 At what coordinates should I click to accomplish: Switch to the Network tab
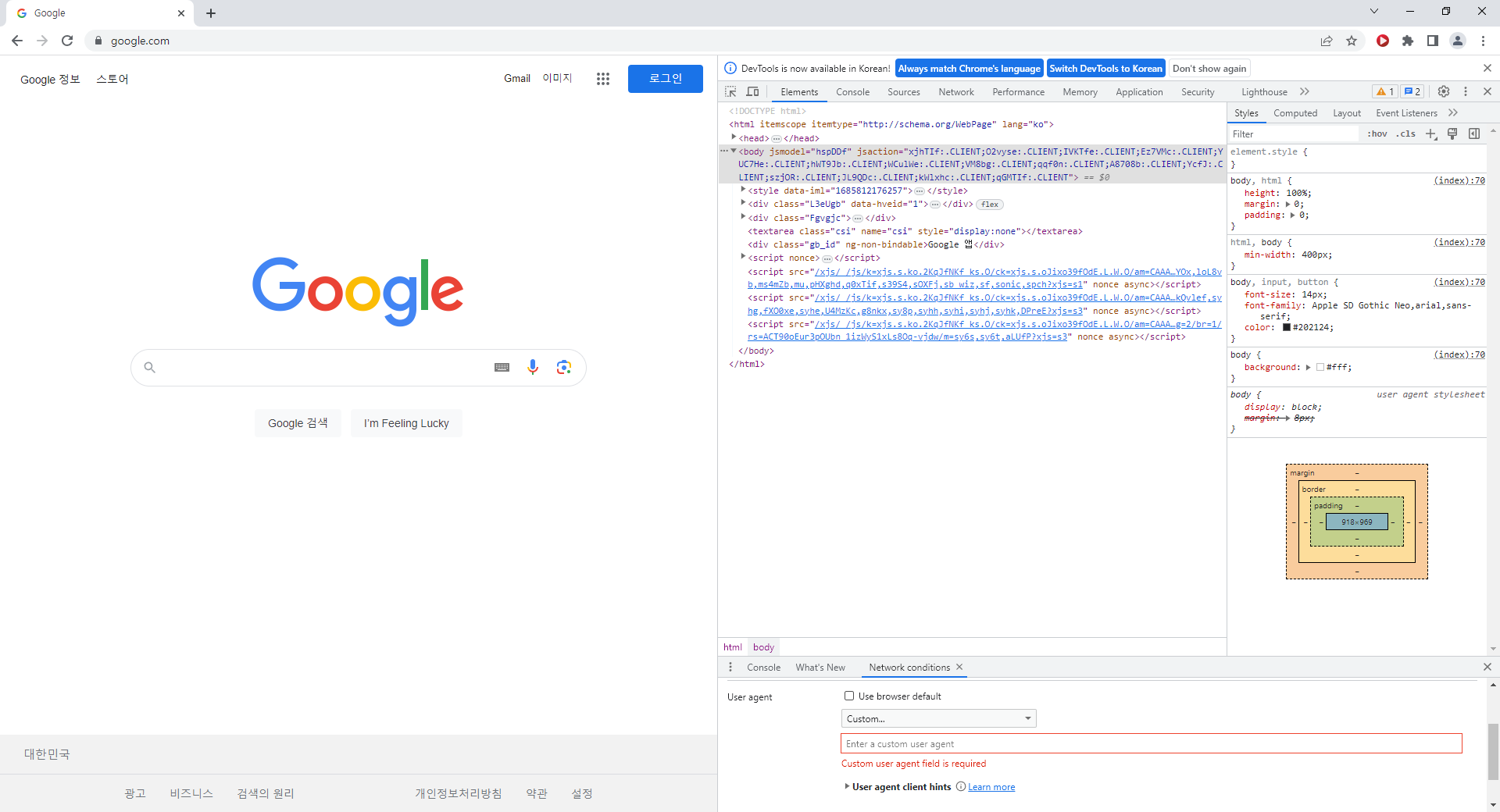(x=956, y=91)
